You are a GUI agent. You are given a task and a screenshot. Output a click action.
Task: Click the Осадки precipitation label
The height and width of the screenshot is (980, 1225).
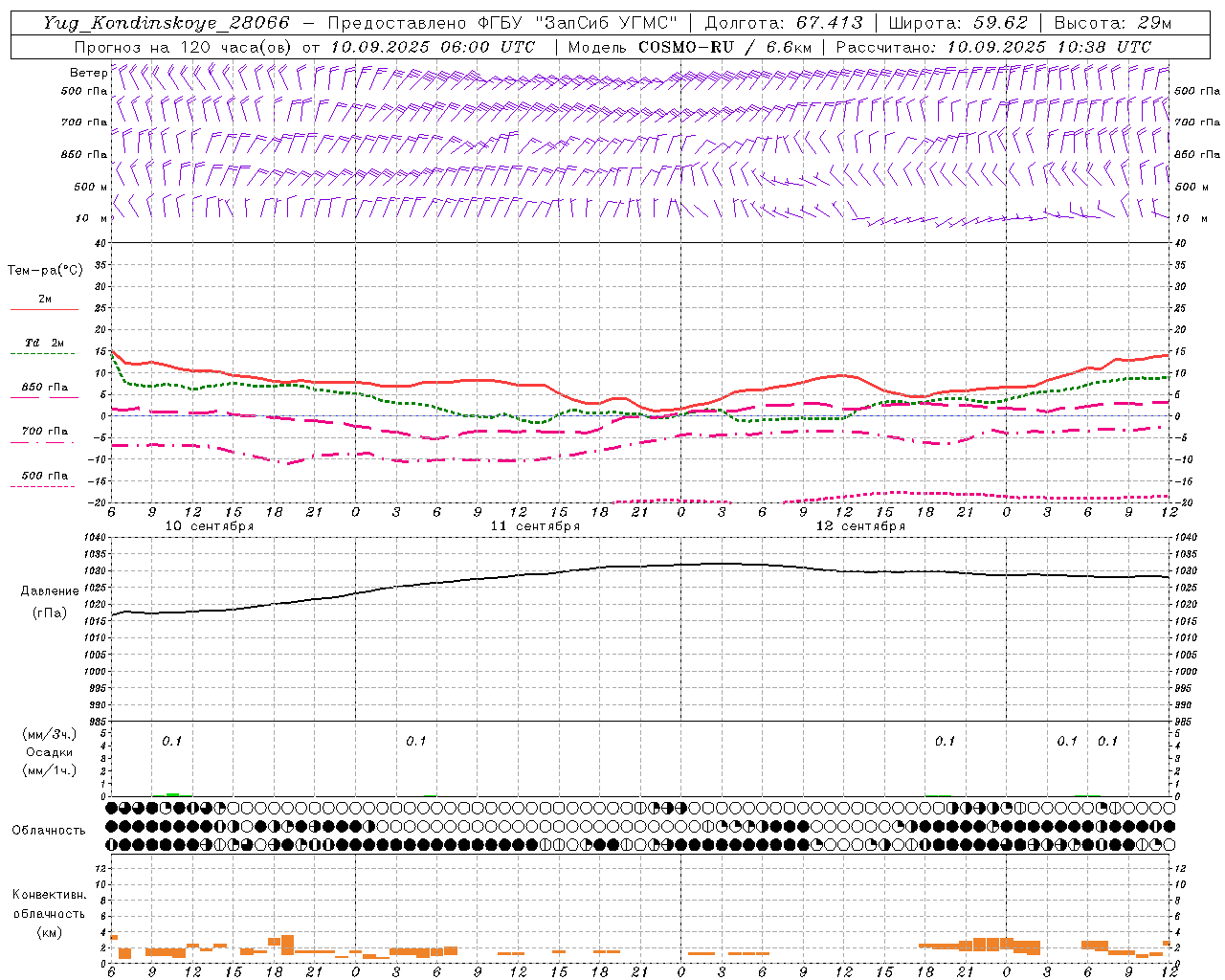click(50, 752)
